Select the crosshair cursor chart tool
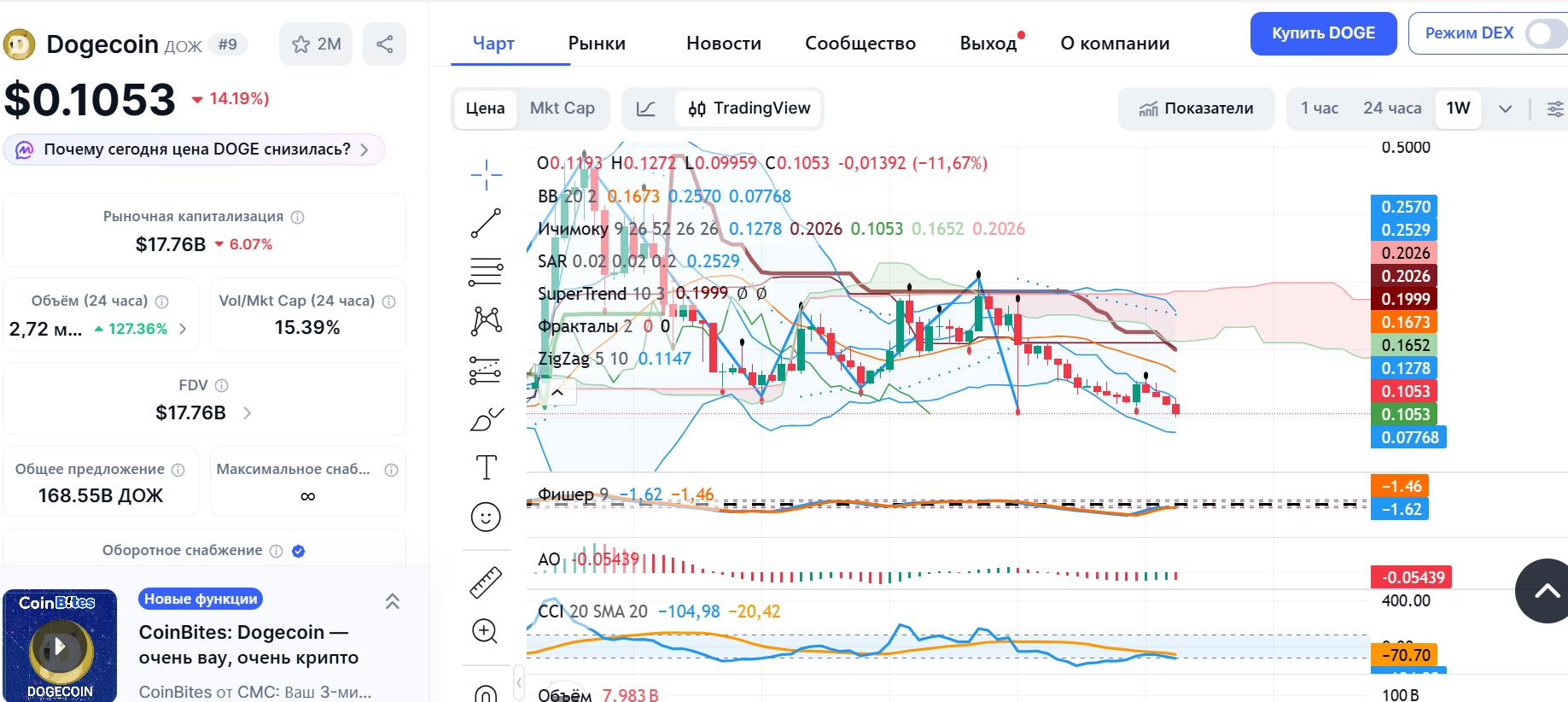Image resolution: width=1568 pixels, height=702 pixels. tap(487, 174)
